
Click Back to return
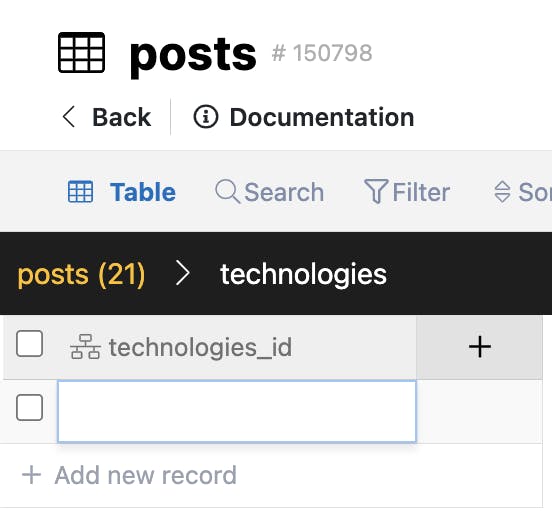(107, 117)
